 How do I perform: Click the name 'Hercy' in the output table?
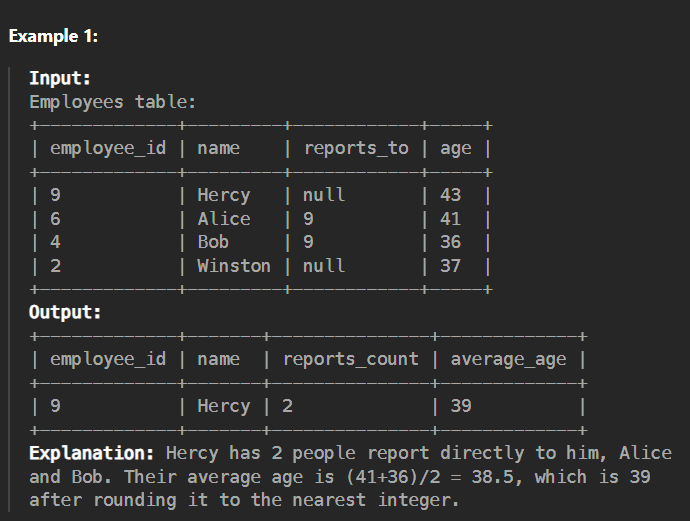coord(224,406)
